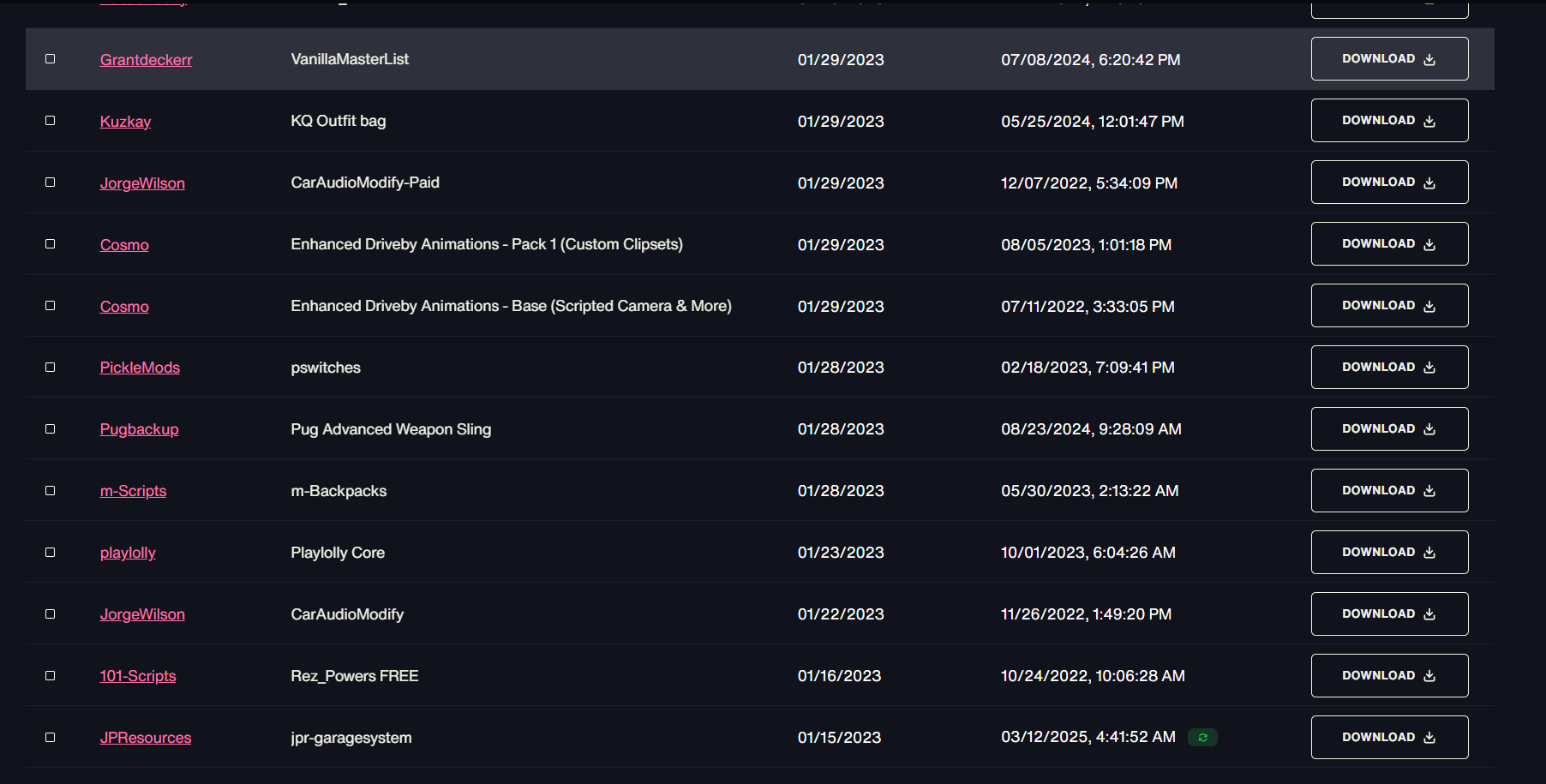Viewport: 1546px width, 784px height.
Task: Open JorgeWilson link in the CarAudioModify-Paid row
Action: coord(142,183)
